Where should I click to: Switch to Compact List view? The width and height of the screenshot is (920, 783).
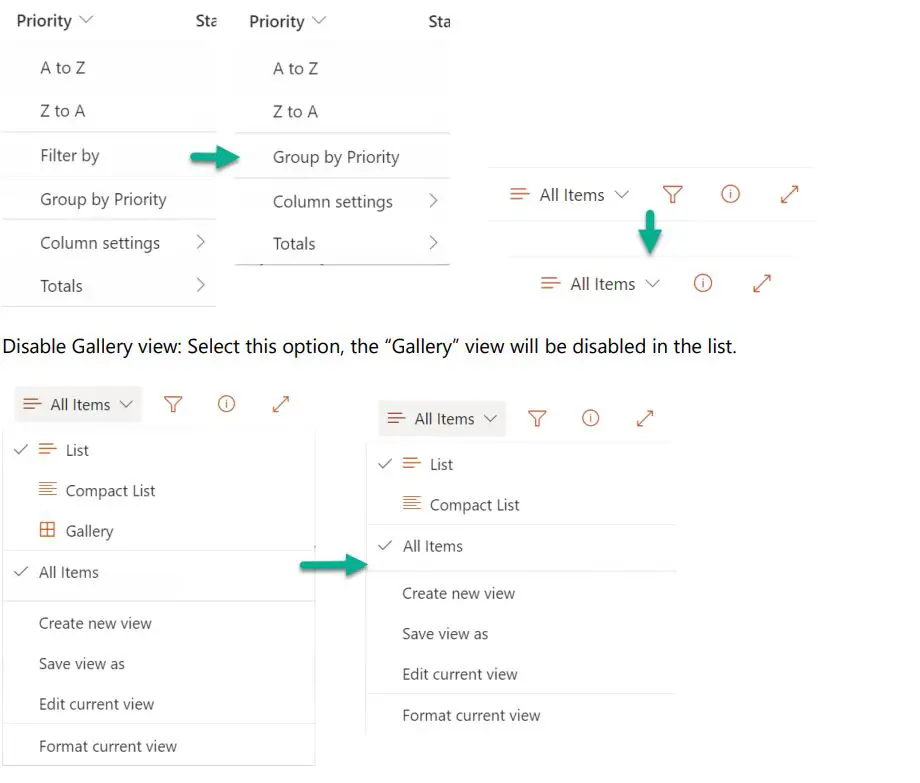110,490
